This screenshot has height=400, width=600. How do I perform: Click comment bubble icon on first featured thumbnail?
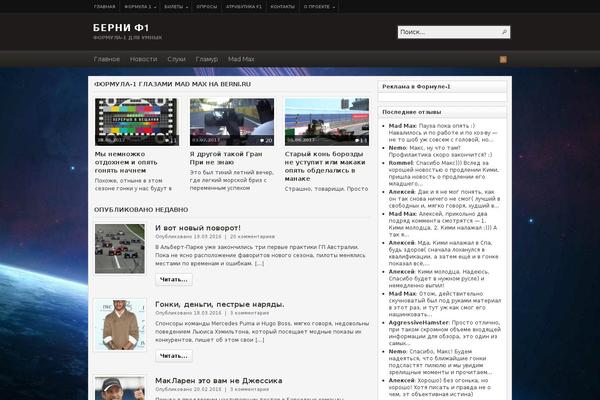click(x=166, y=140)
